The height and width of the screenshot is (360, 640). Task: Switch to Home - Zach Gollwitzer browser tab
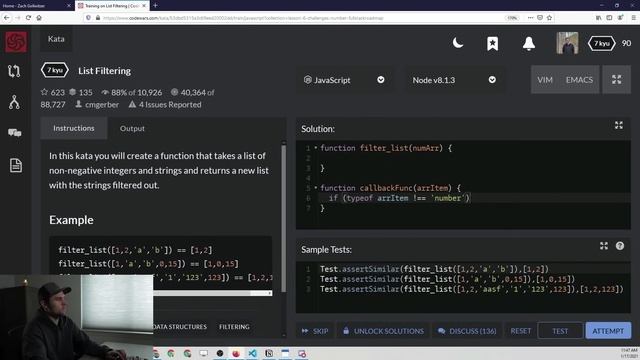point(35,6)
